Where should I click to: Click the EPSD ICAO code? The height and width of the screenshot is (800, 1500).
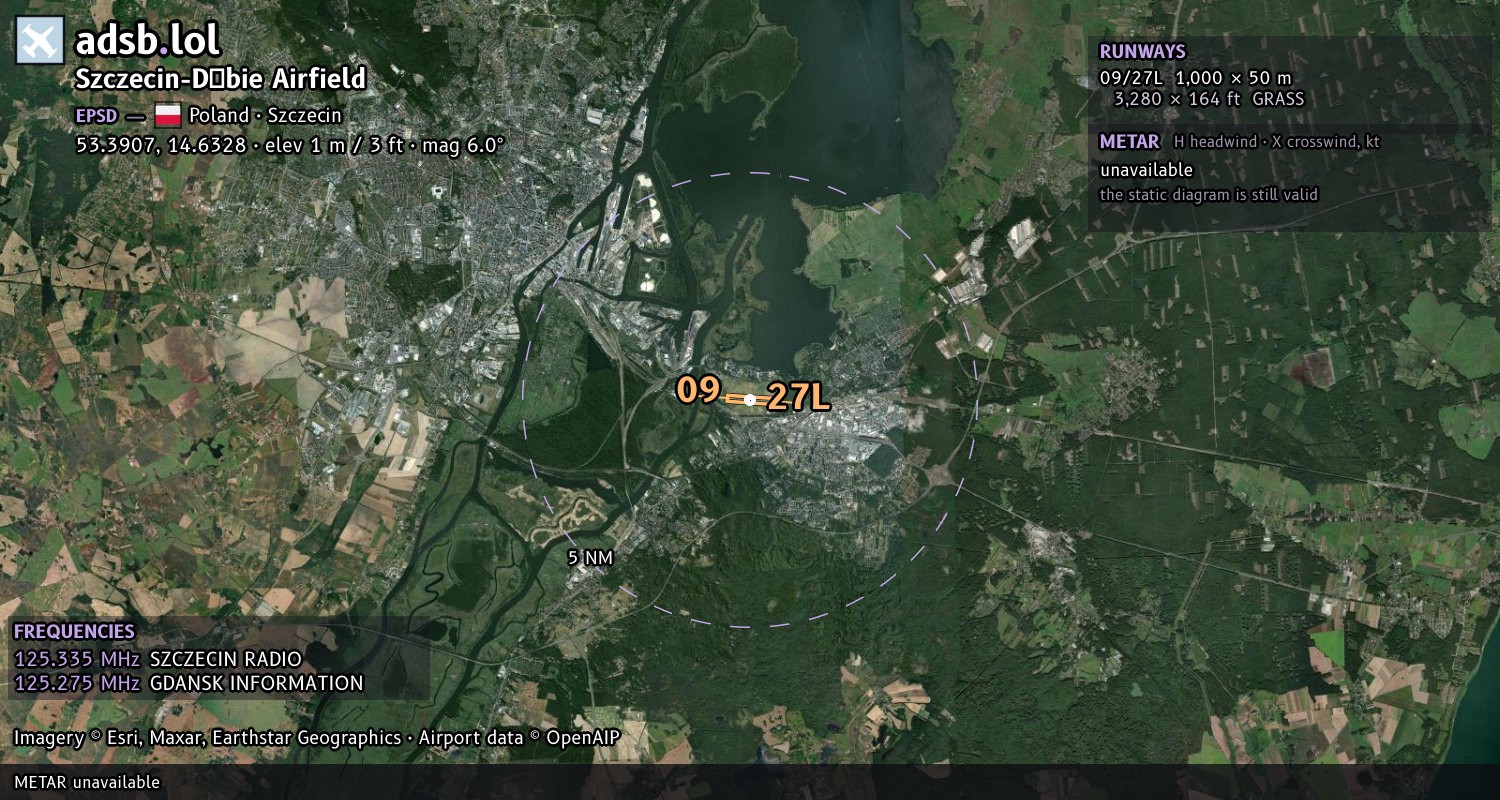coord(96,115)
